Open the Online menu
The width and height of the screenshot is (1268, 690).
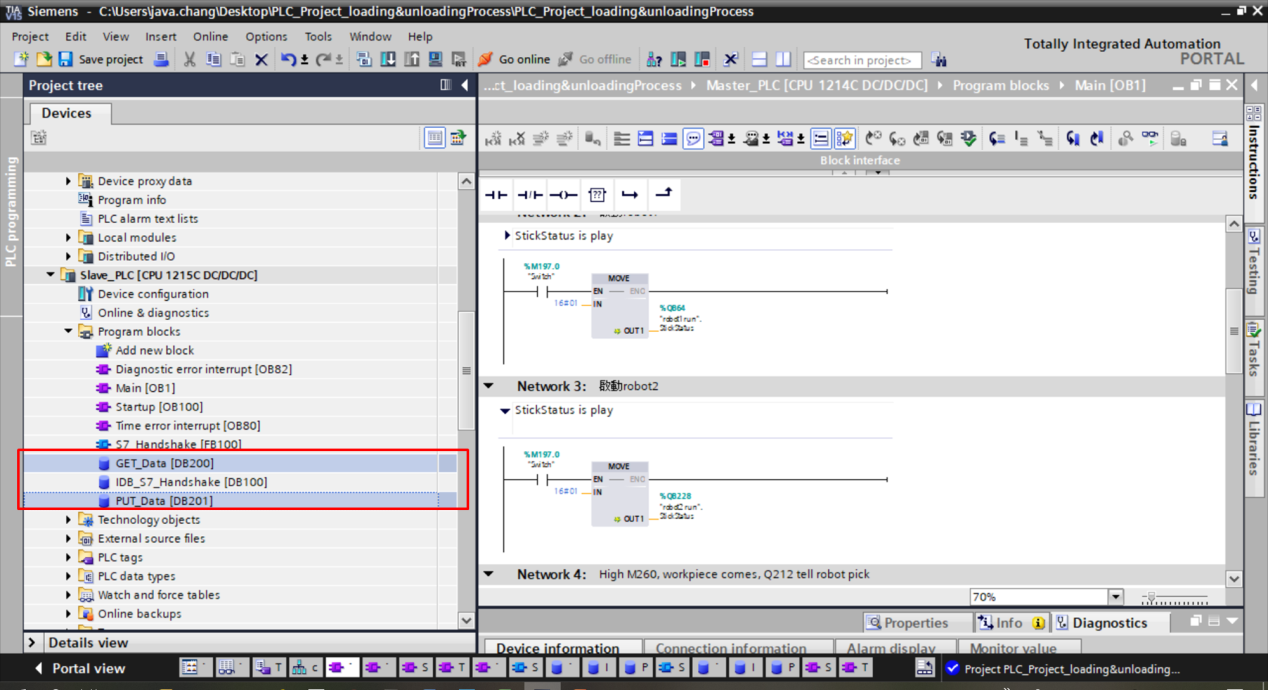211,36
